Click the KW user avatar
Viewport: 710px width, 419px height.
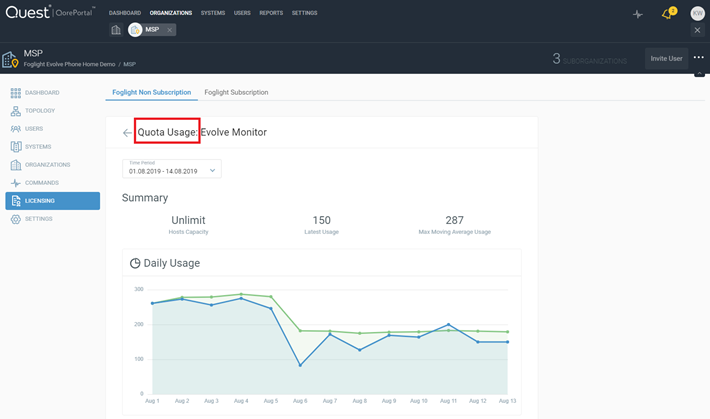point(697,13)
